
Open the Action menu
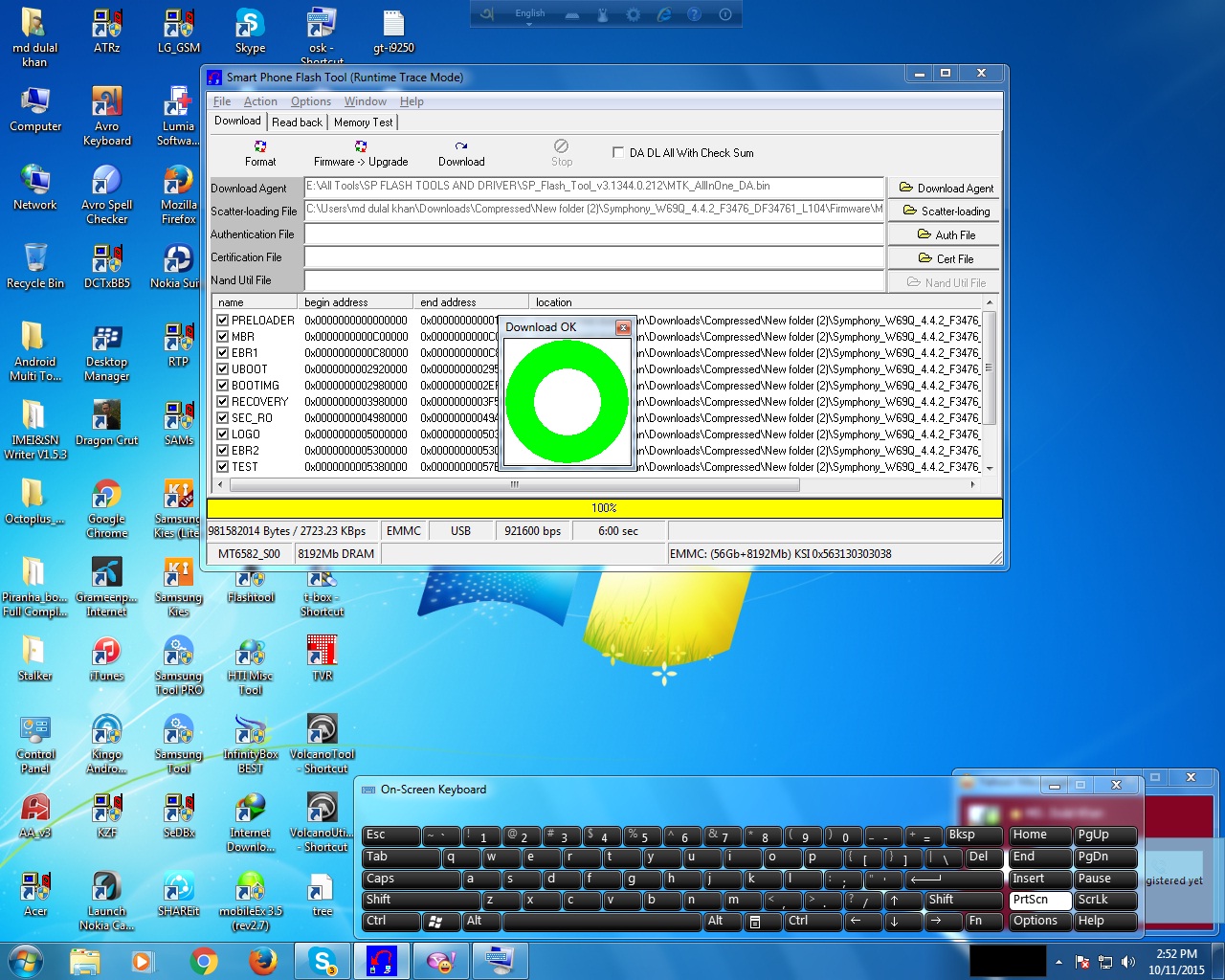[260, 101]
